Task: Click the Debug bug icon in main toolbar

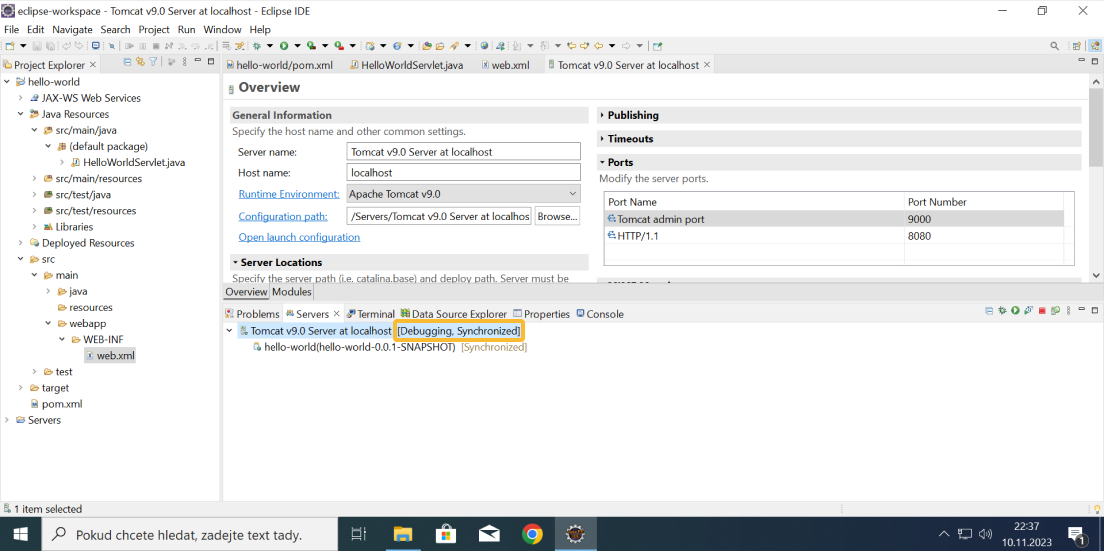Action: (x=257, y=46)
